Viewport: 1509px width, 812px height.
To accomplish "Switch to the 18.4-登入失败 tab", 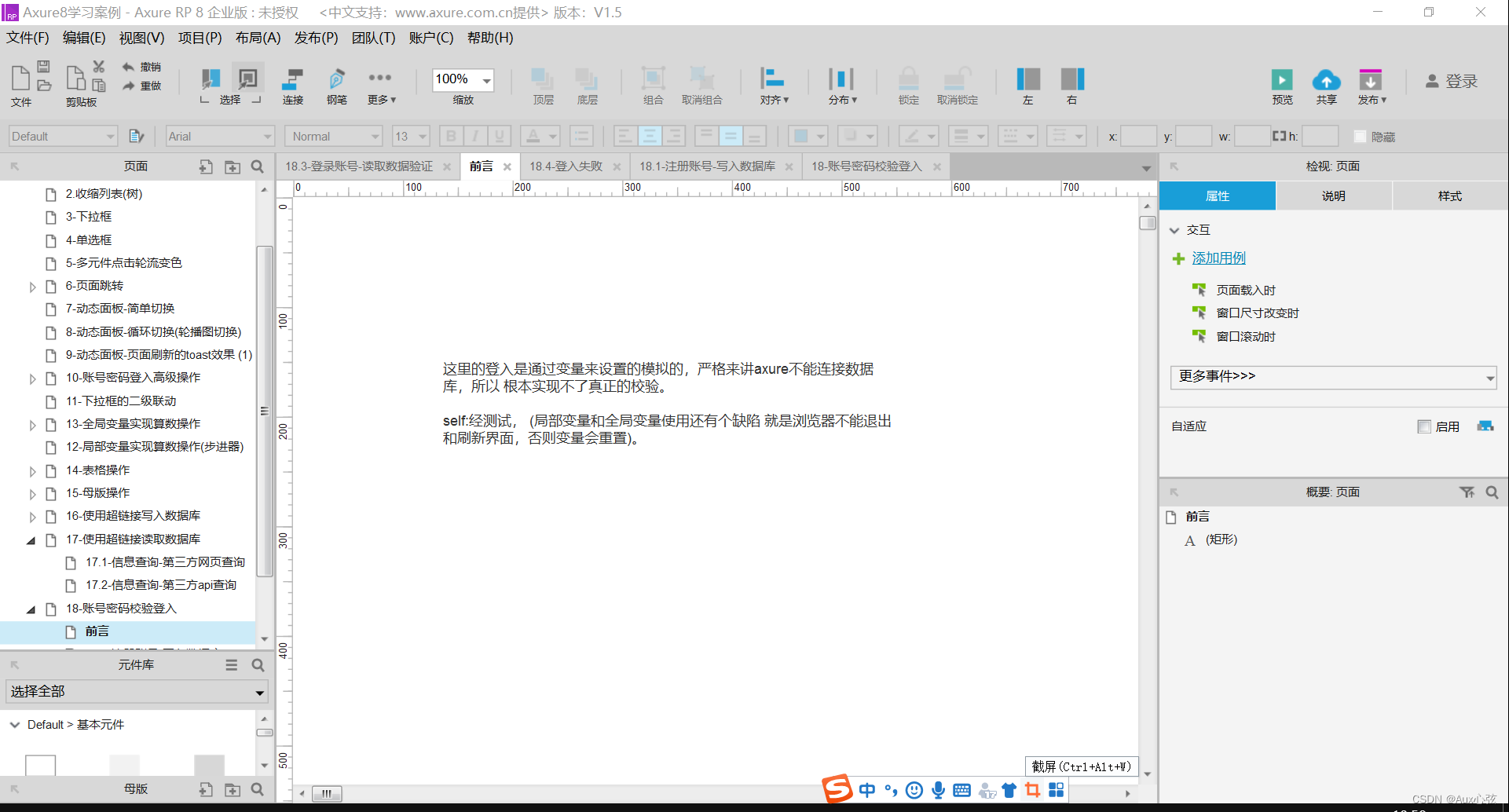I will 566,166.
